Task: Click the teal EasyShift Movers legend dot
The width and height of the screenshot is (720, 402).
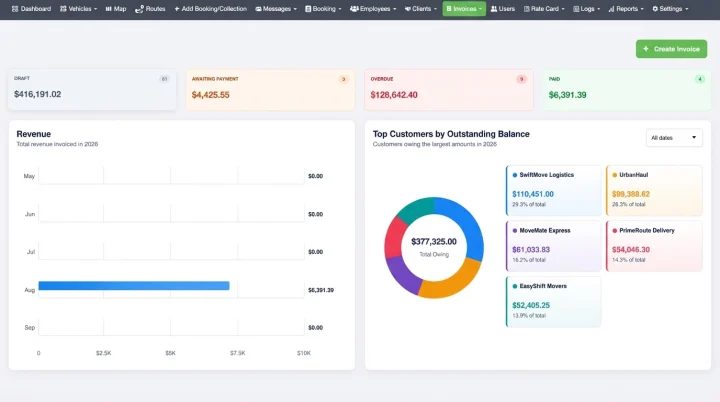Action: (514, 286)
